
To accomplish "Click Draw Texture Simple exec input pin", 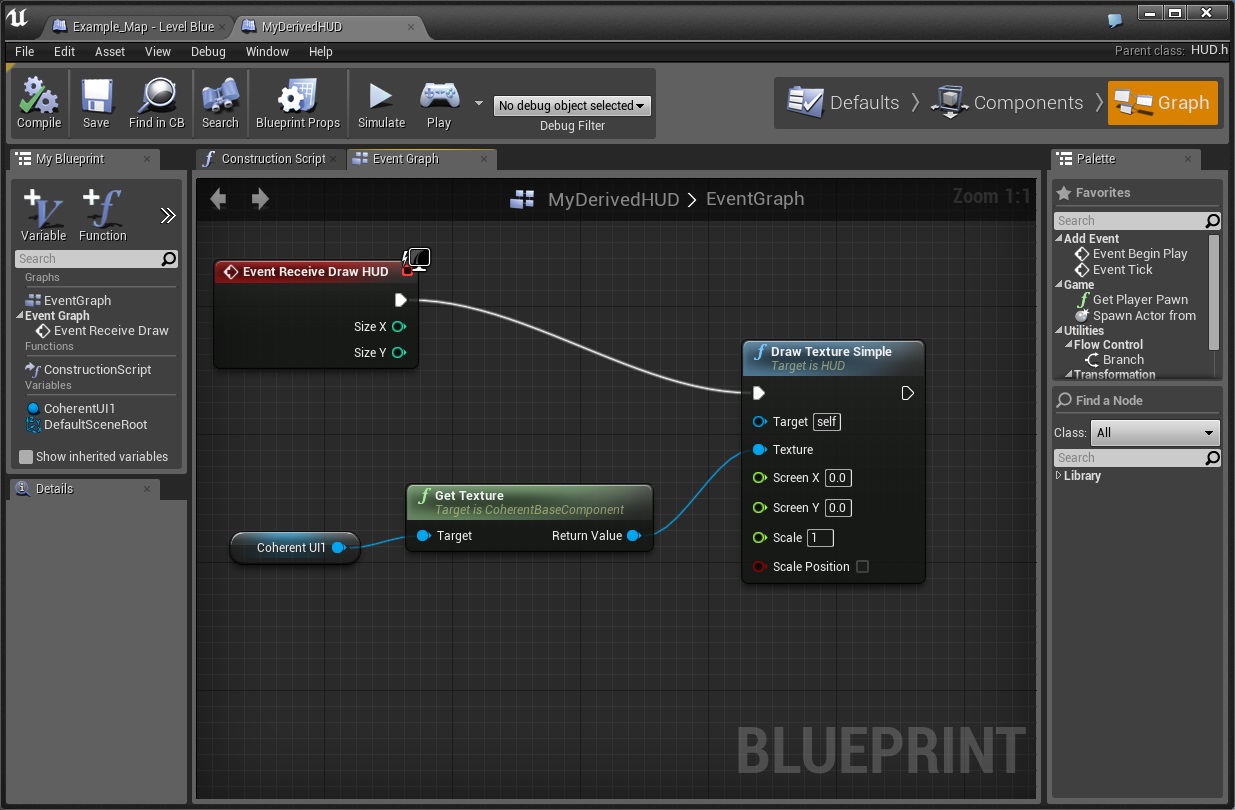I will coord(759,393).
